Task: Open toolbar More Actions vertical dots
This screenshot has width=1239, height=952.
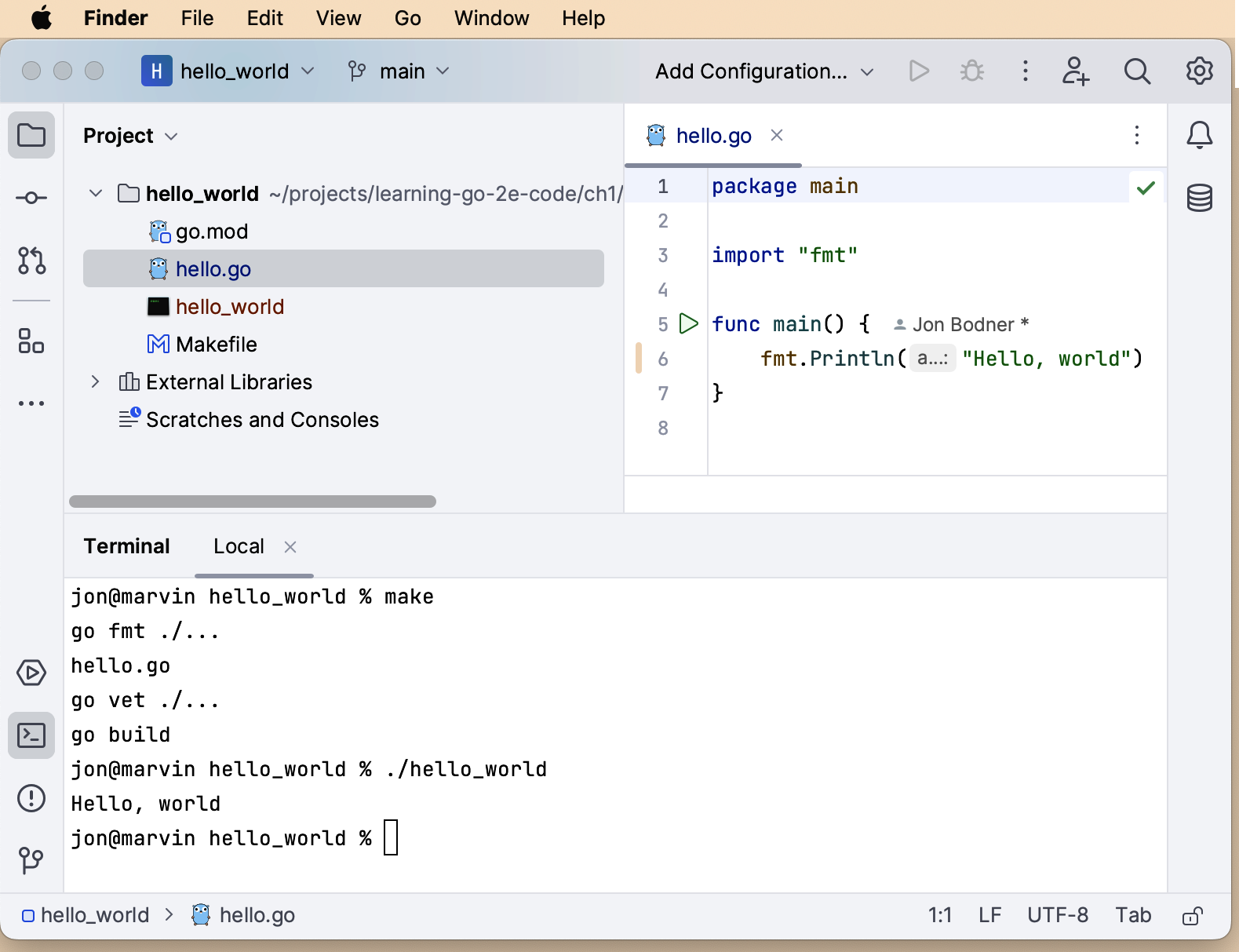Action: coord(1025,71)
